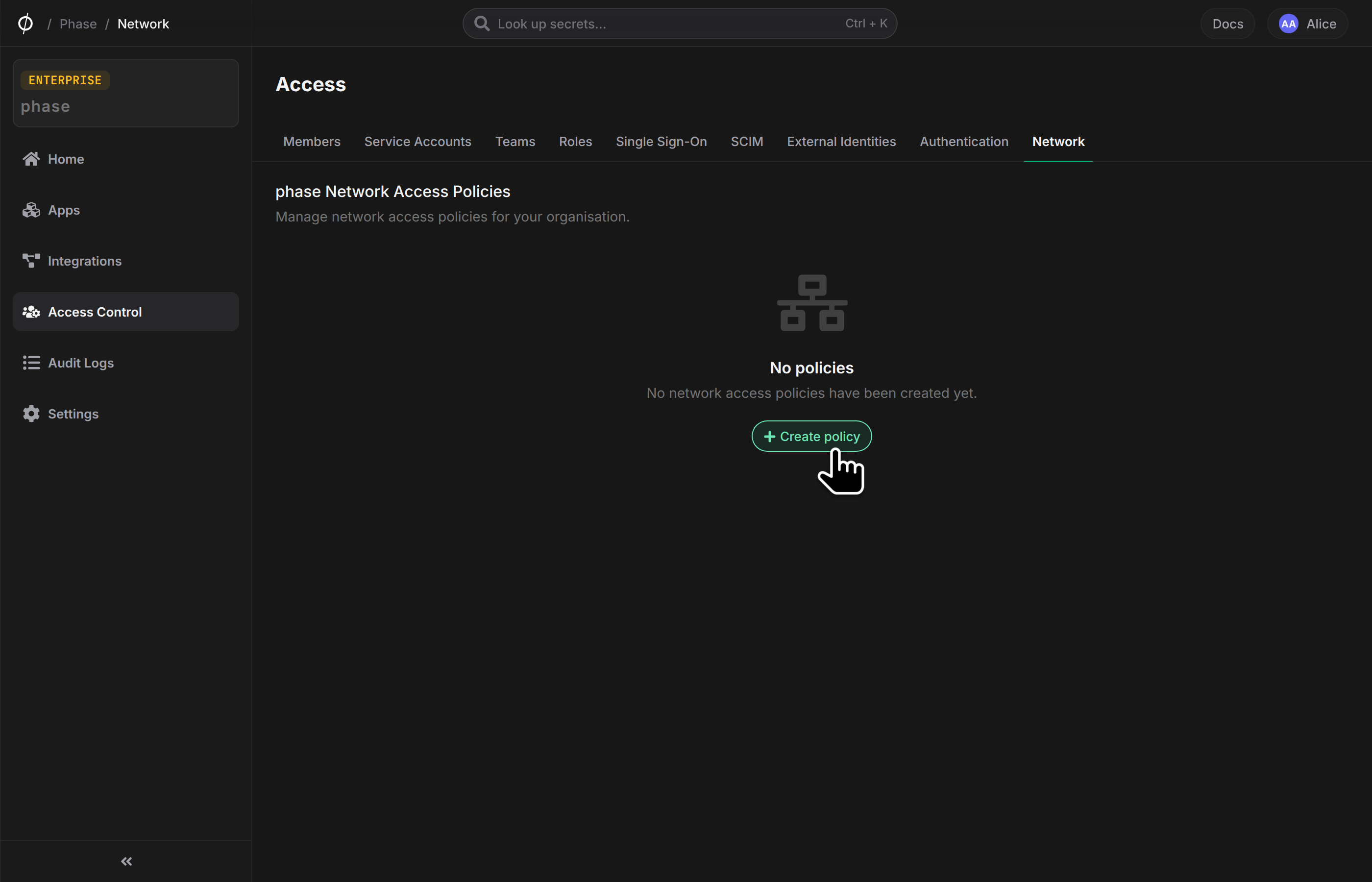Image resolution: width=1372 pixels, height=882 pixels.
Task: Switch to the Teams tab
Action: click(x=515, y=142)
